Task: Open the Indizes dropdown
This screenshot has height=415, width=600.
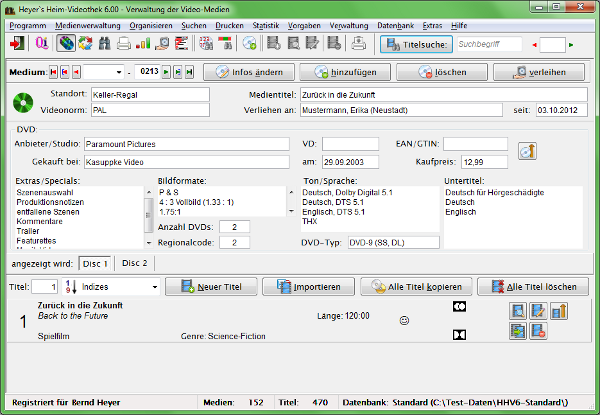Action: [153, 287]
